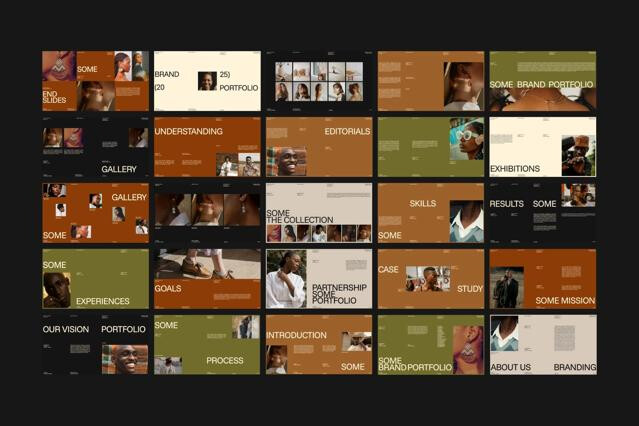Screen dimensions: 639x426
Task: Click the photographer-with-camera photo on EXHIBITIONS slide
Action: click(x=578, y=155)
